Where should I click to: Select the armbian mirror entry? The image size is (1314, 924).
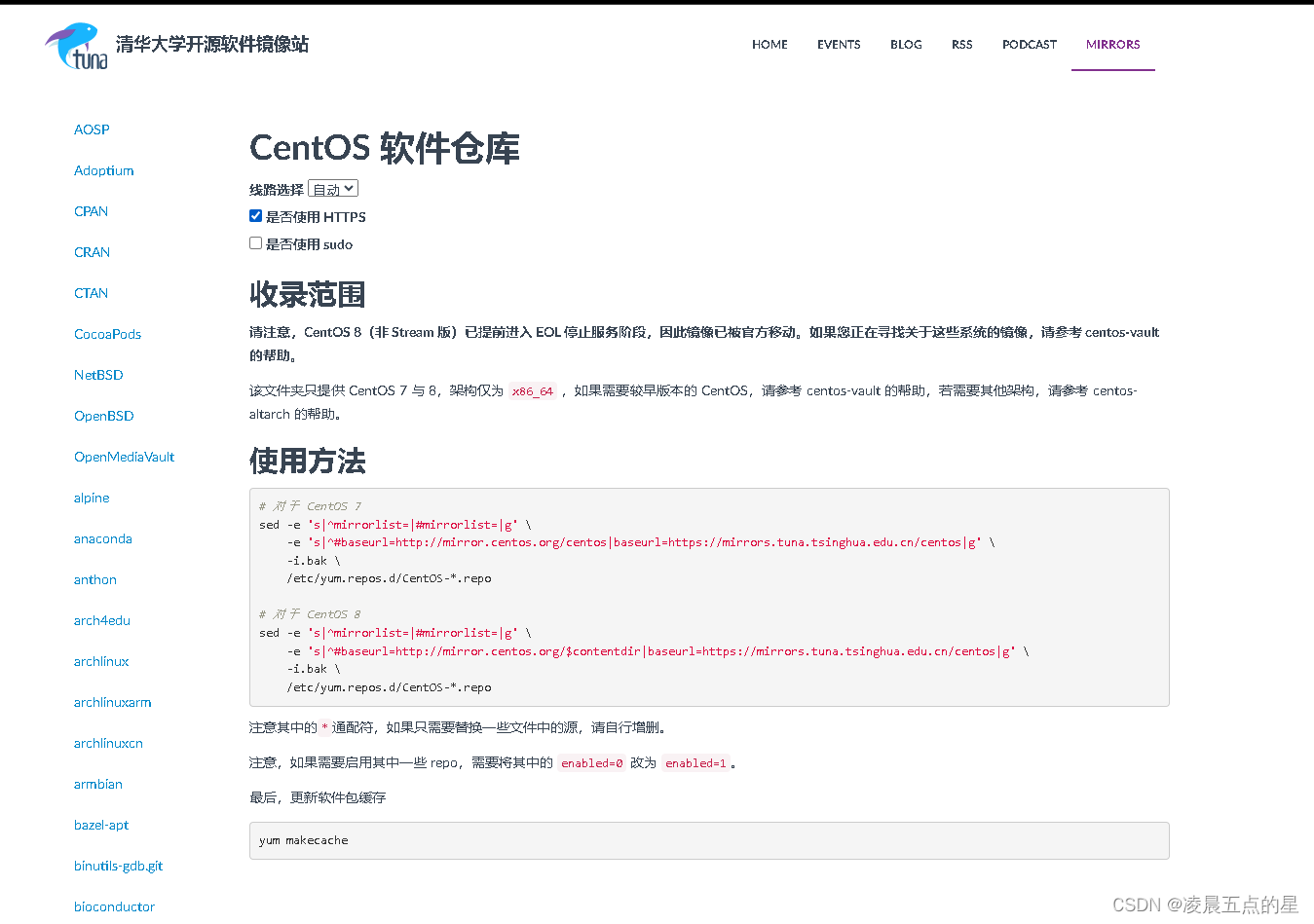pyautogui.click(x=98, y=784)
